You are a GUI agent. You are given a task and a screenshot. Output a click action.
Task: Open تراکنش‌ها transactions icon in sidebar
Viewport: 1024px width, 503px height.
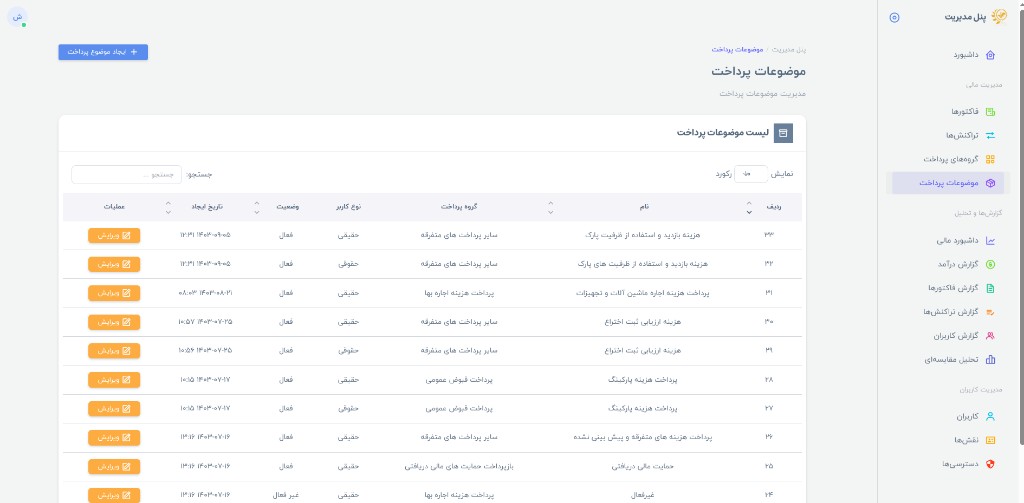click(990, 135)
